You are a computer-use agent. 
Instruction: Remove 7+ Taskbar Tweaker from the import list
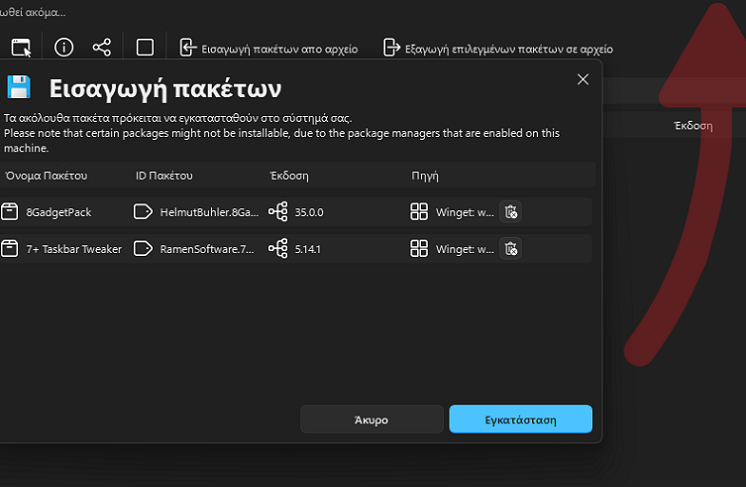[x=510, y=248]
